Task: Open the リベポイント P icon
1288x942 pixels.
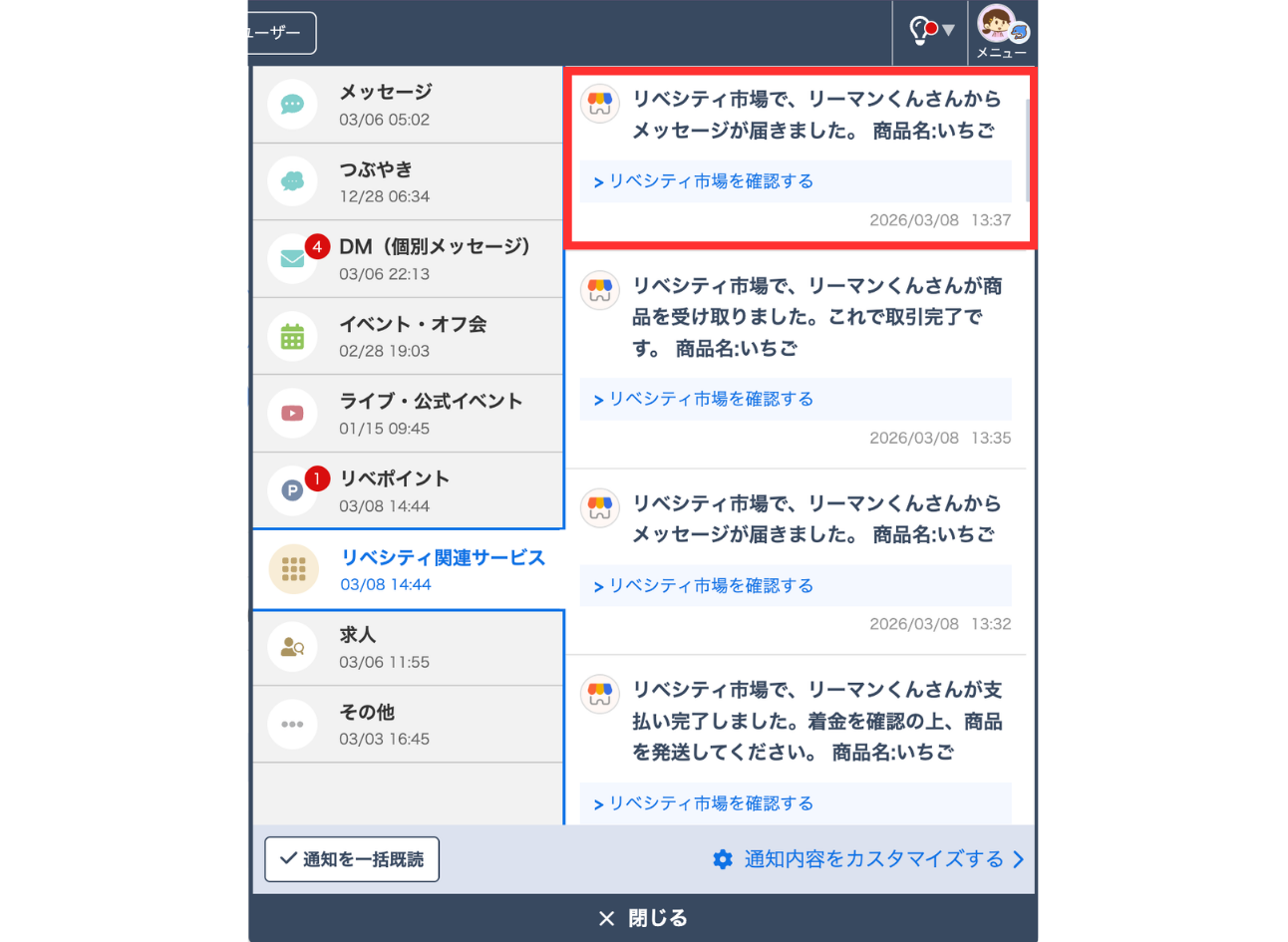Action: pos(293,490)
